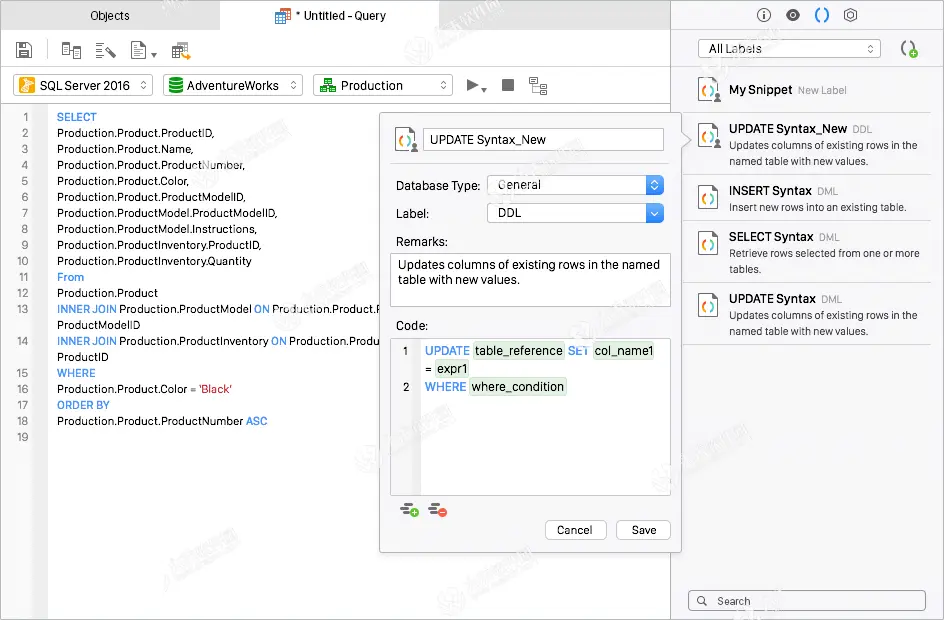Switch to the Objects tab

110,16
